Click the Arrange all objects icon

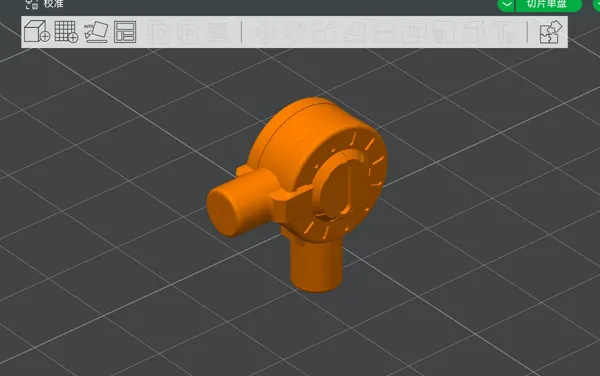click(x=125, y=32)
